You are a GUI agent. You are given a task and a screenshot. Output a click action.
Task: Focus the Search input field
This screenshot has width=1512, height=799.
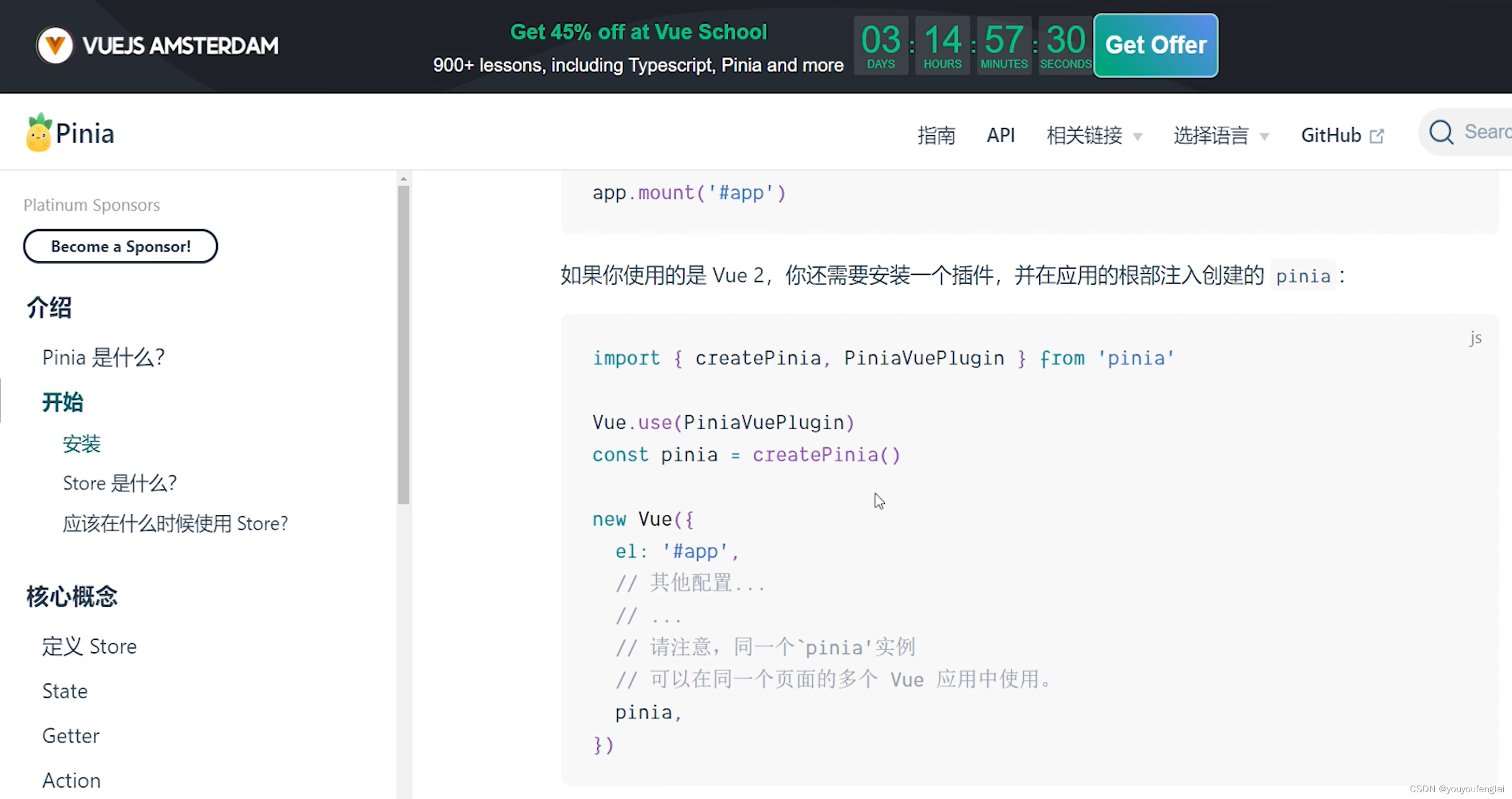(1466, 132)
